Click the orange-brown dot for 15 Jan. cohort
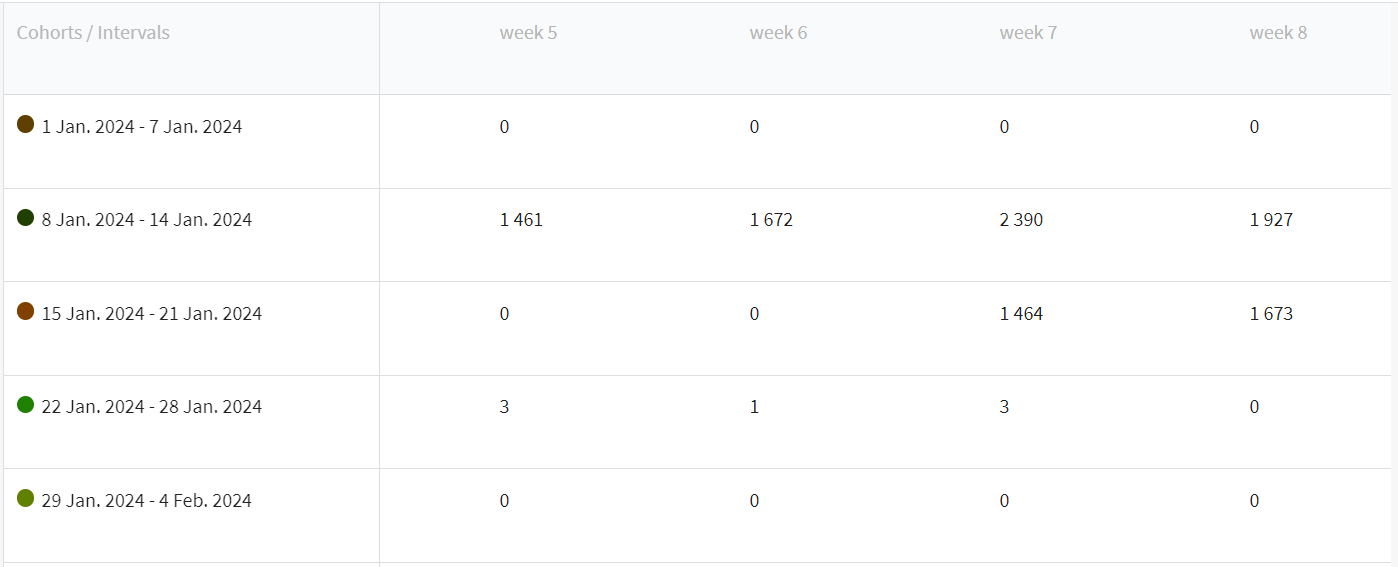This screenshot has width=1398, height=567. [x=26, y=311]
